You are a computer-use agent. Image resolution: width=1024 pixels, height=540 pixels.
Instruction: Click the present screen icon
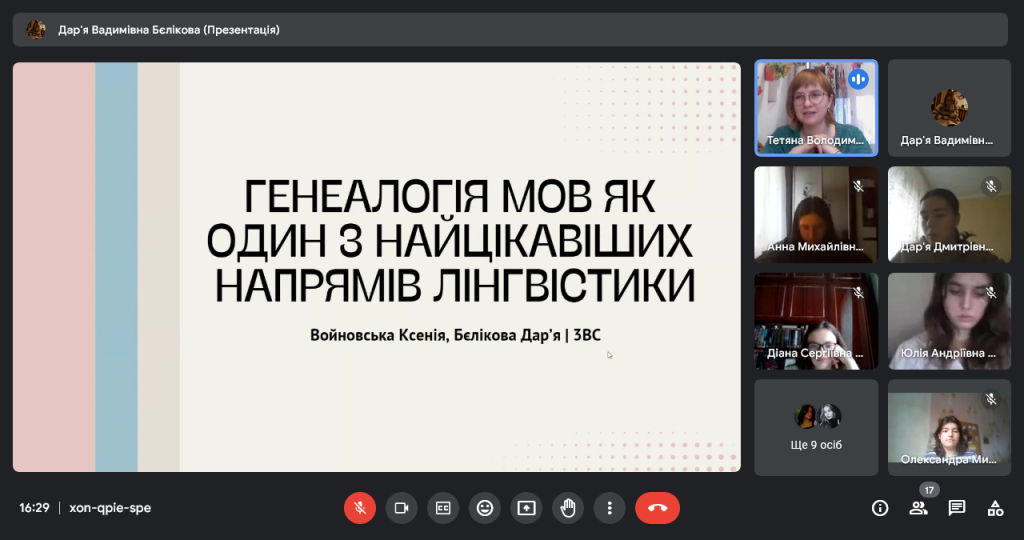527,508
